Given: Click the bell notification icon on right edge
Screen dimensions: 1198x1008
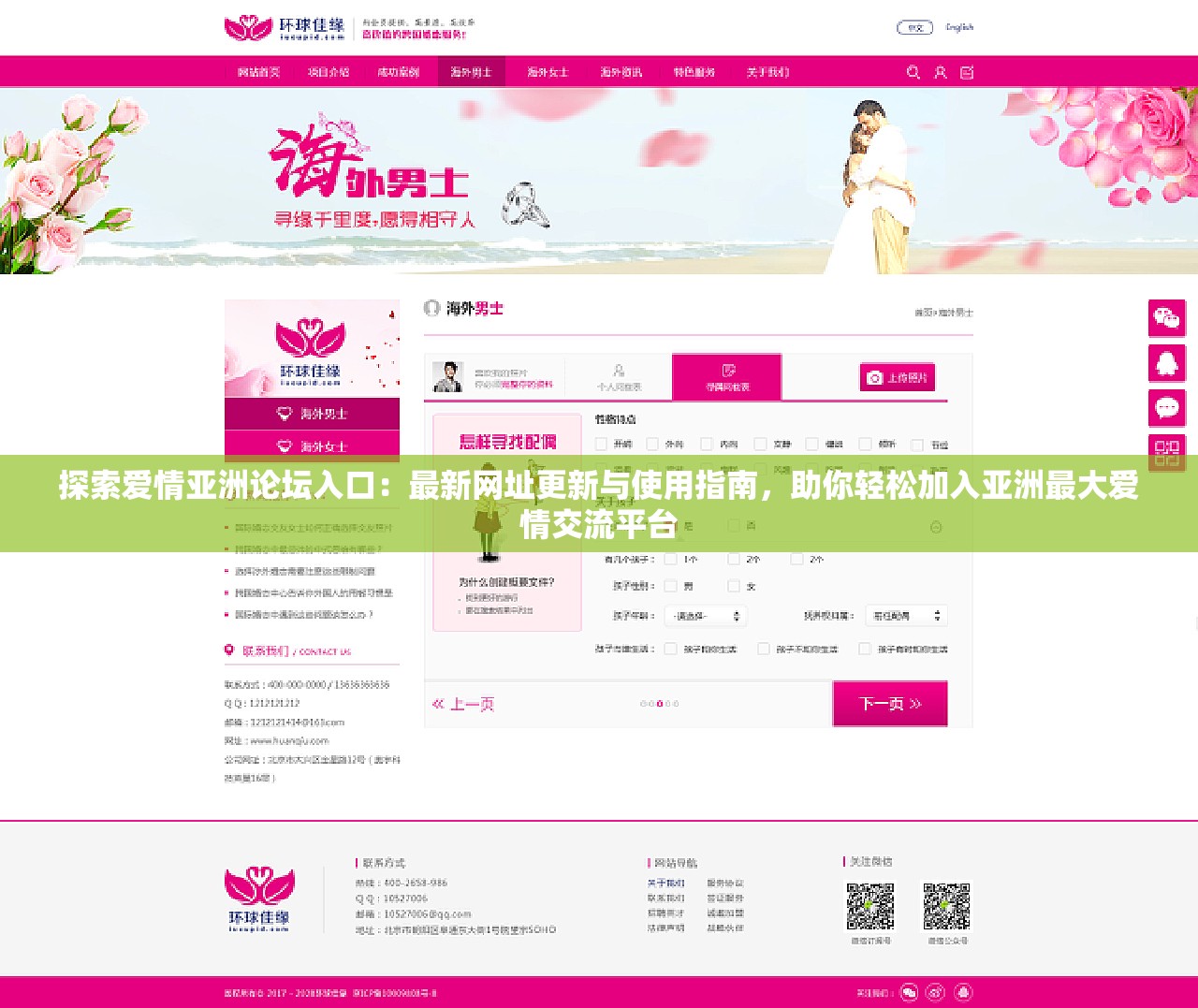Looking at the screenshot, I should (x=1167, y=363).
